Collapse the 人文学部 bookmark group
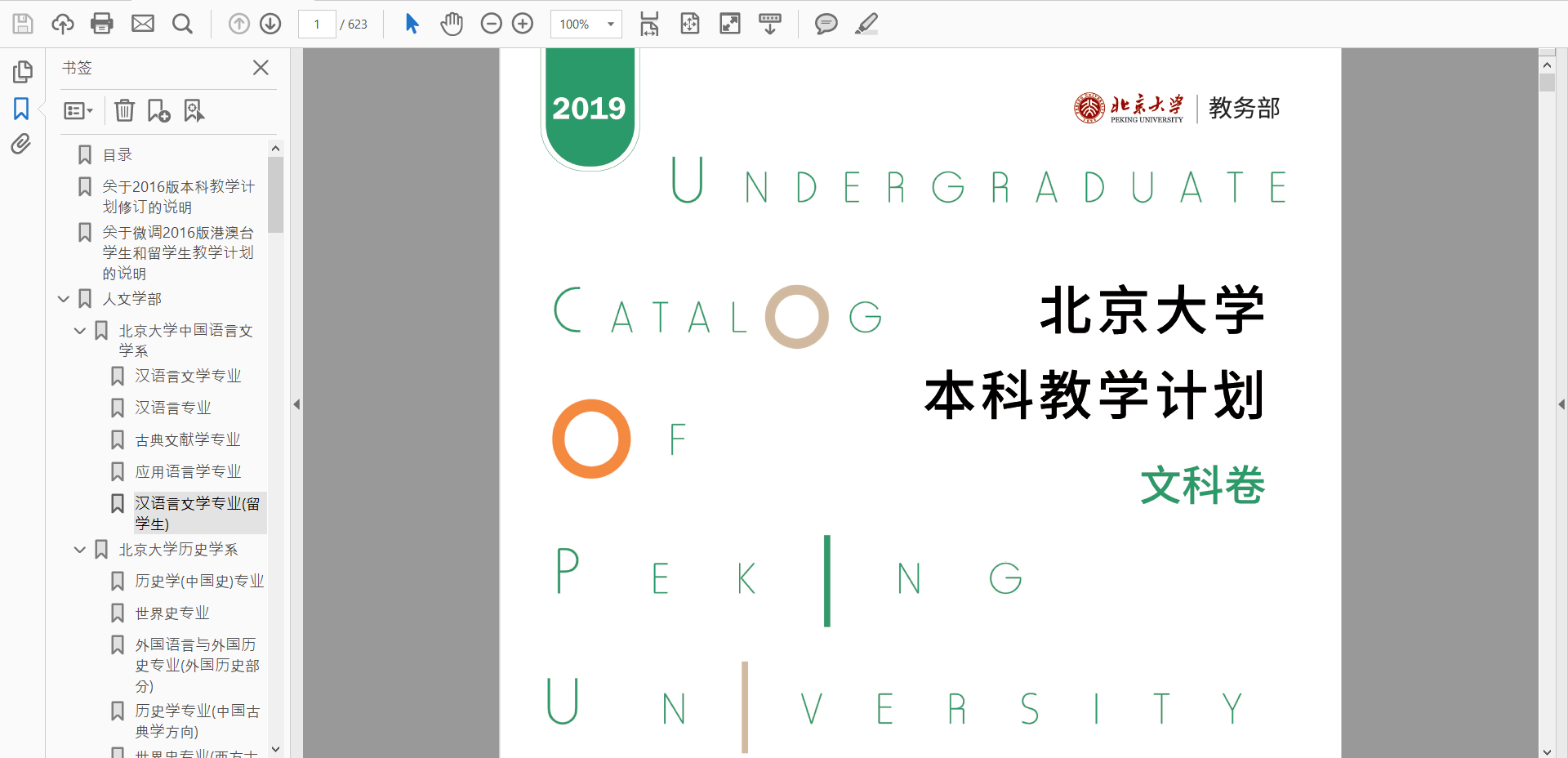 [x=63, y=299]
